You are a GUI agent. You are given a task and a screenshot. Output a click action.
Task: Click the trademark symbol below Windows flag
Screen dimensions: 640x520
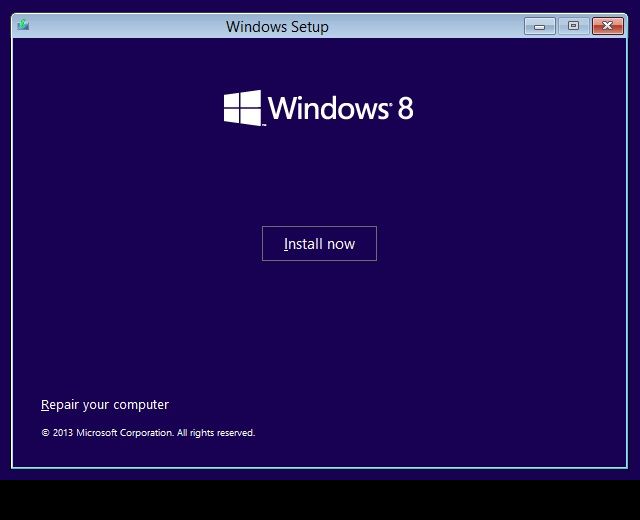tap(264, 124)
